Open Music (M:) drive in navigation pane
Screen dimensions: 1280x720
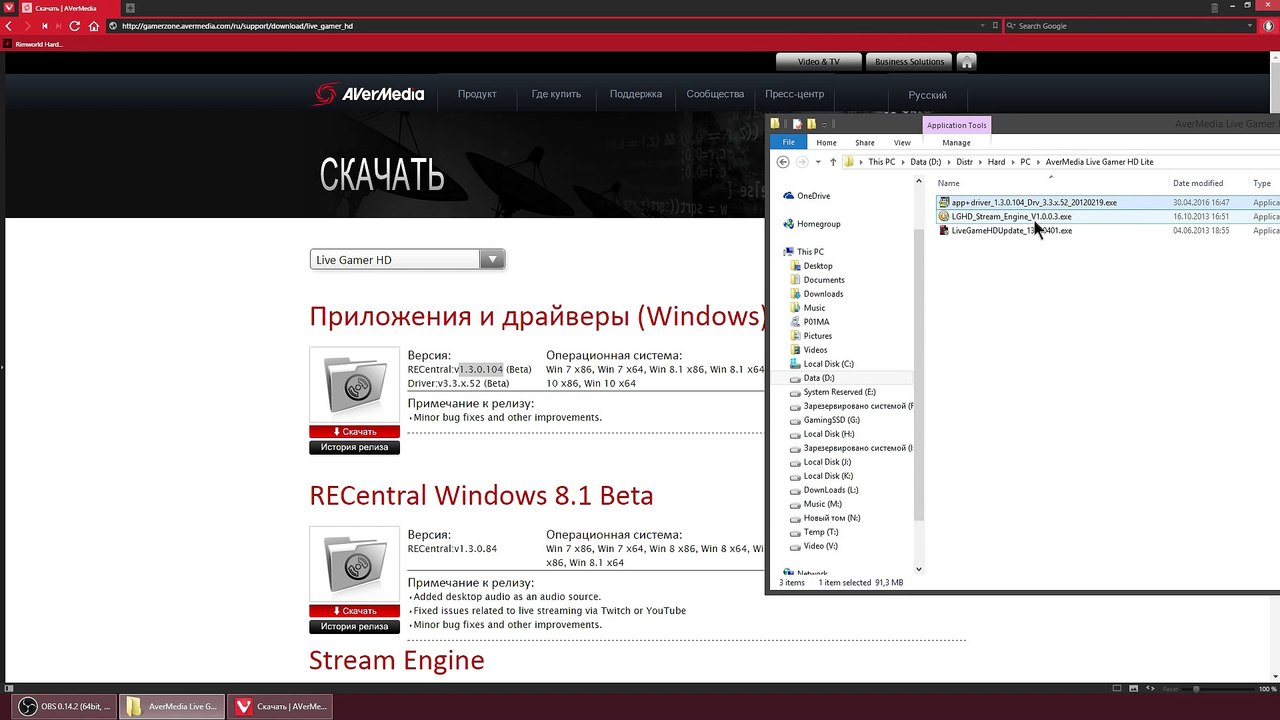[x=822, y=504]
